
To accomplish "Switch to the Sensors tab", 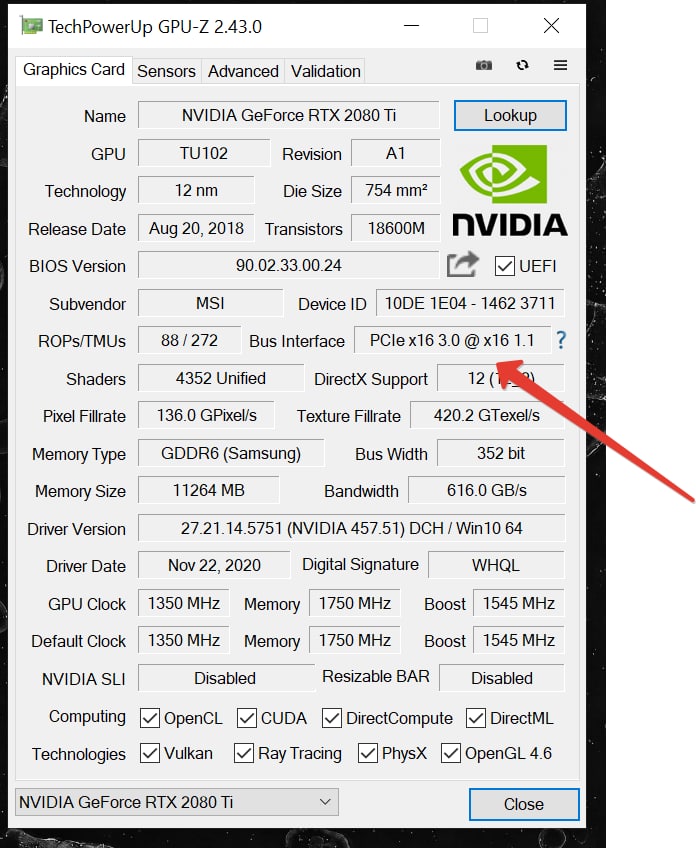I will coord(167,71).
